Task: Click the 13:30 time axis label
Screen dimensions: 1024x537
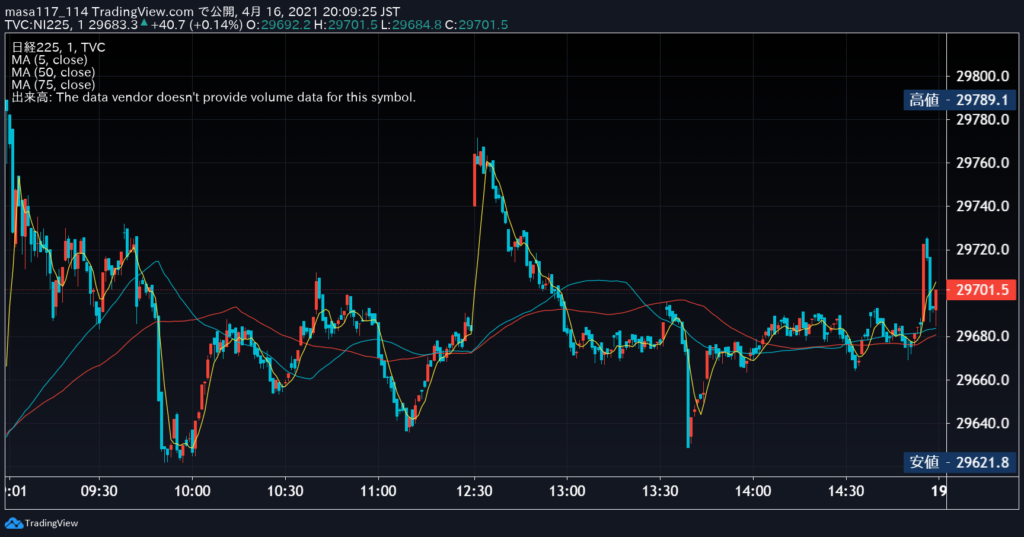Action: click(660, 491)
